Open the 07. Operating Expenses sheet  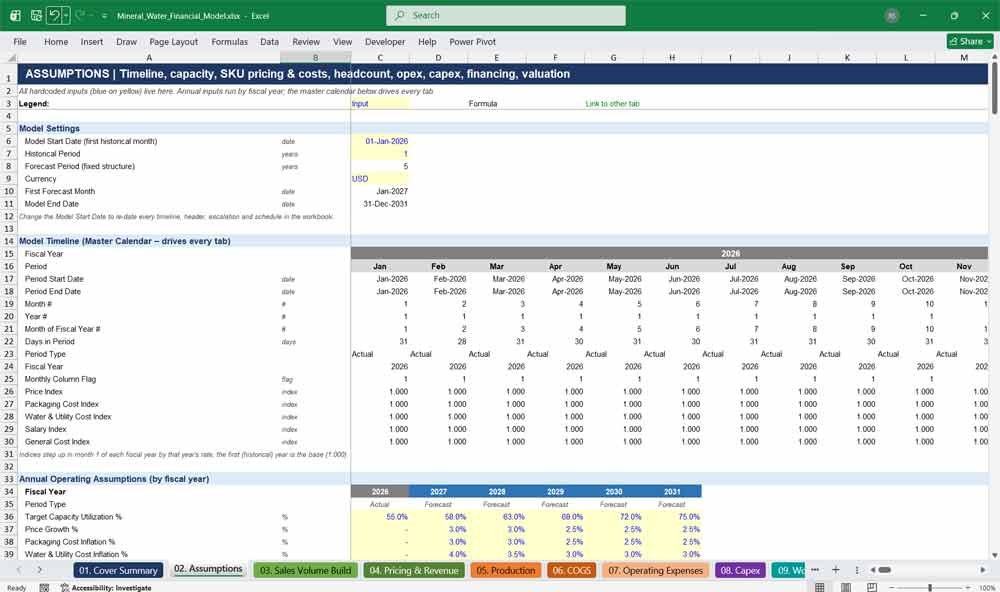click(x=656, y=570)
